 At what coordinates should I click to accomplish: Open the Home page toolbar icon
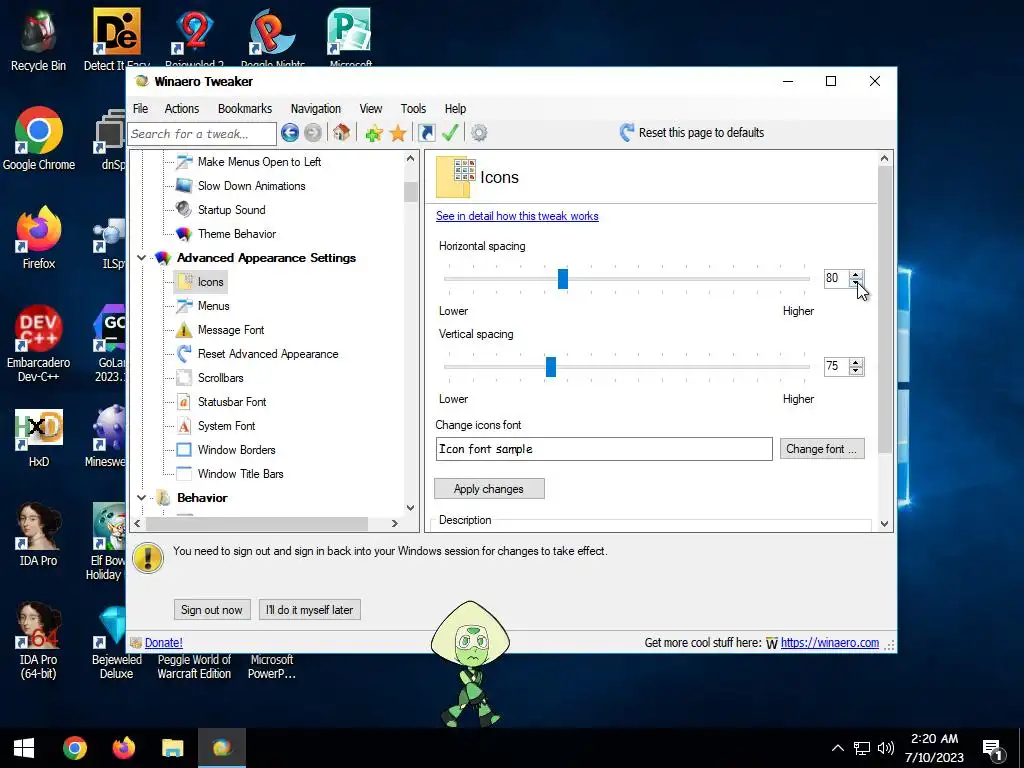pos(341,133)
